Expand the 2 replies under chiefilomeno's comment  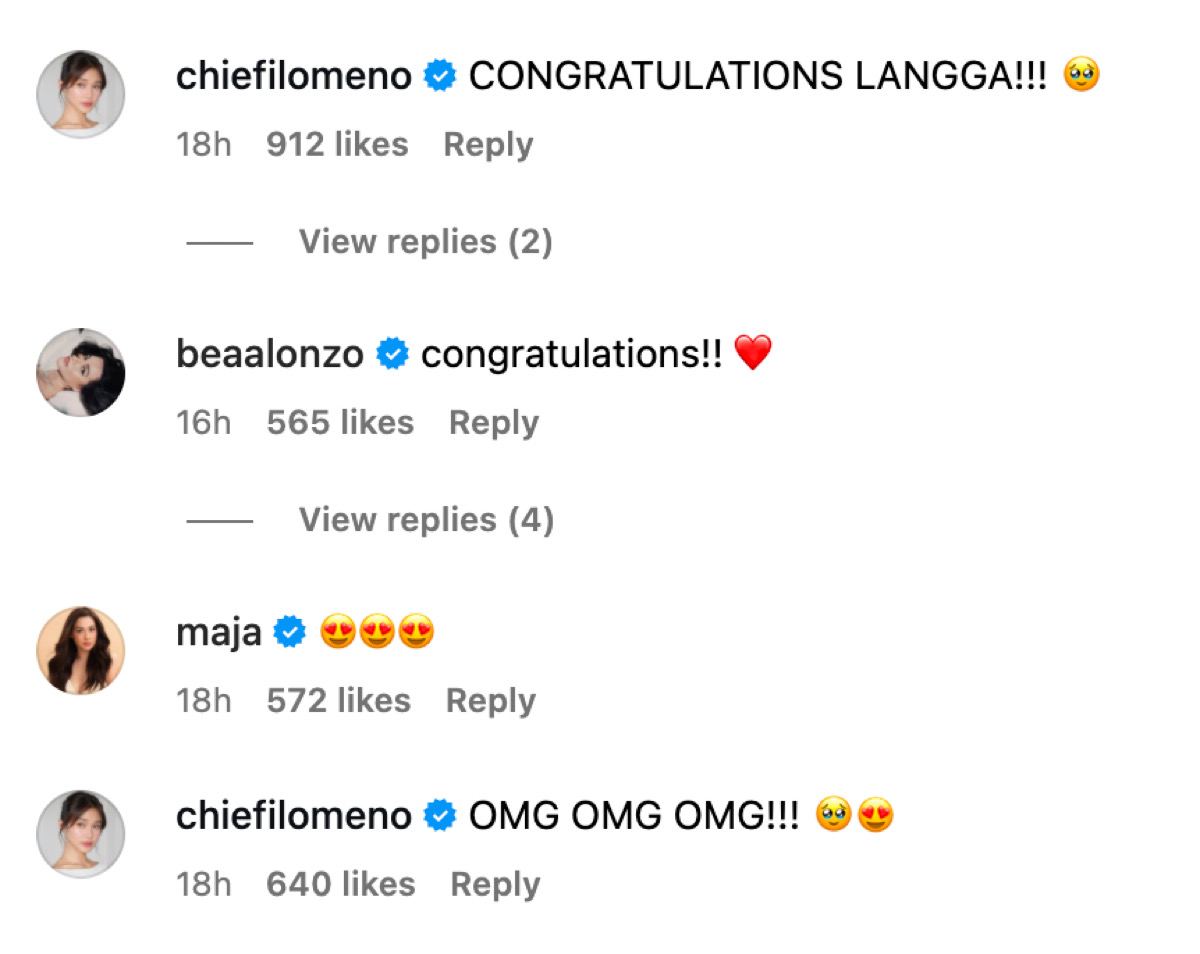425,242
